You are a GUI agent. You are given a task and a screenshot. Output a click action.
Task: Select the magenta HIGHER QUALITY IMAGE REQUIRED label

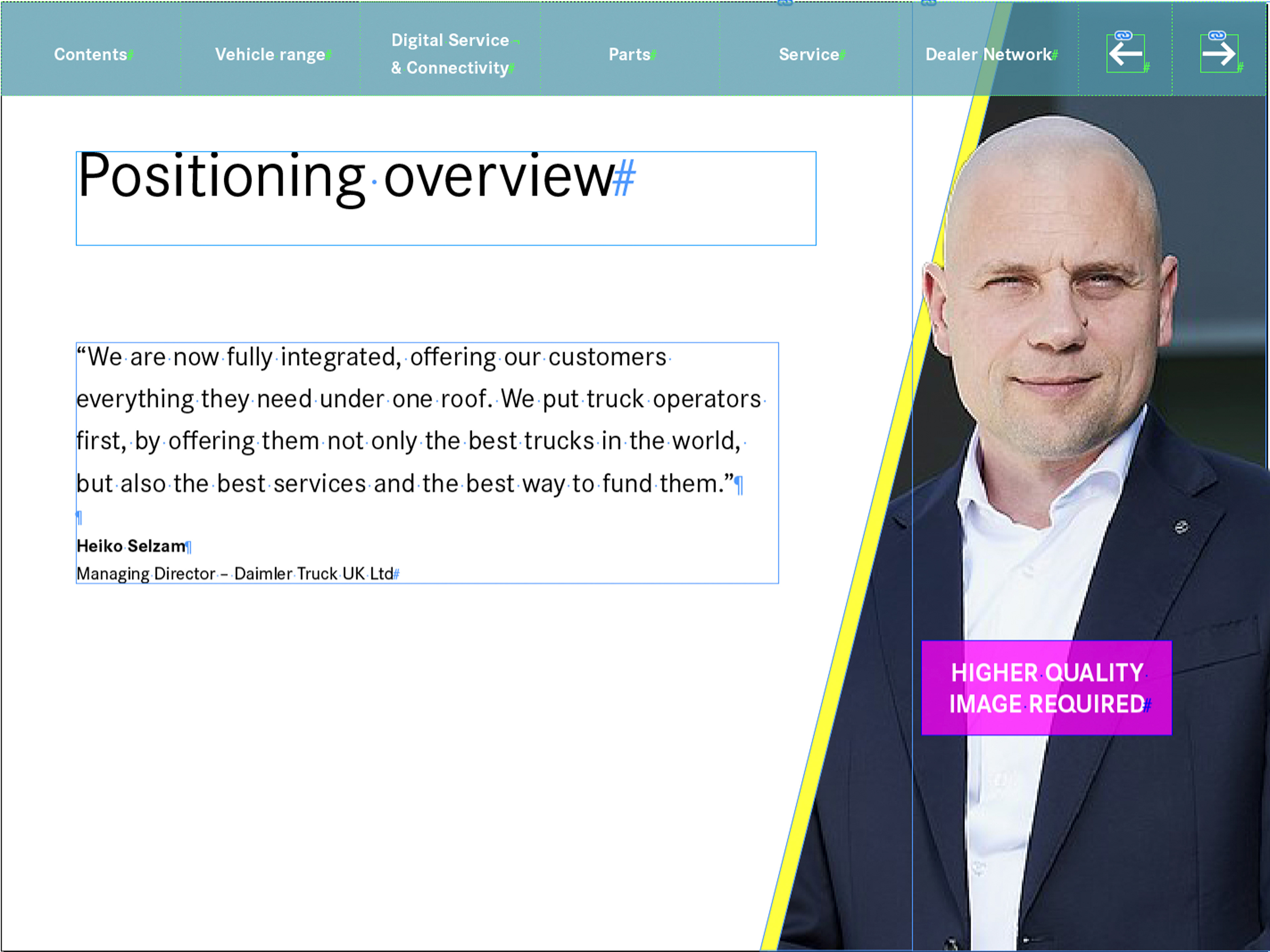pos(1046,688)
